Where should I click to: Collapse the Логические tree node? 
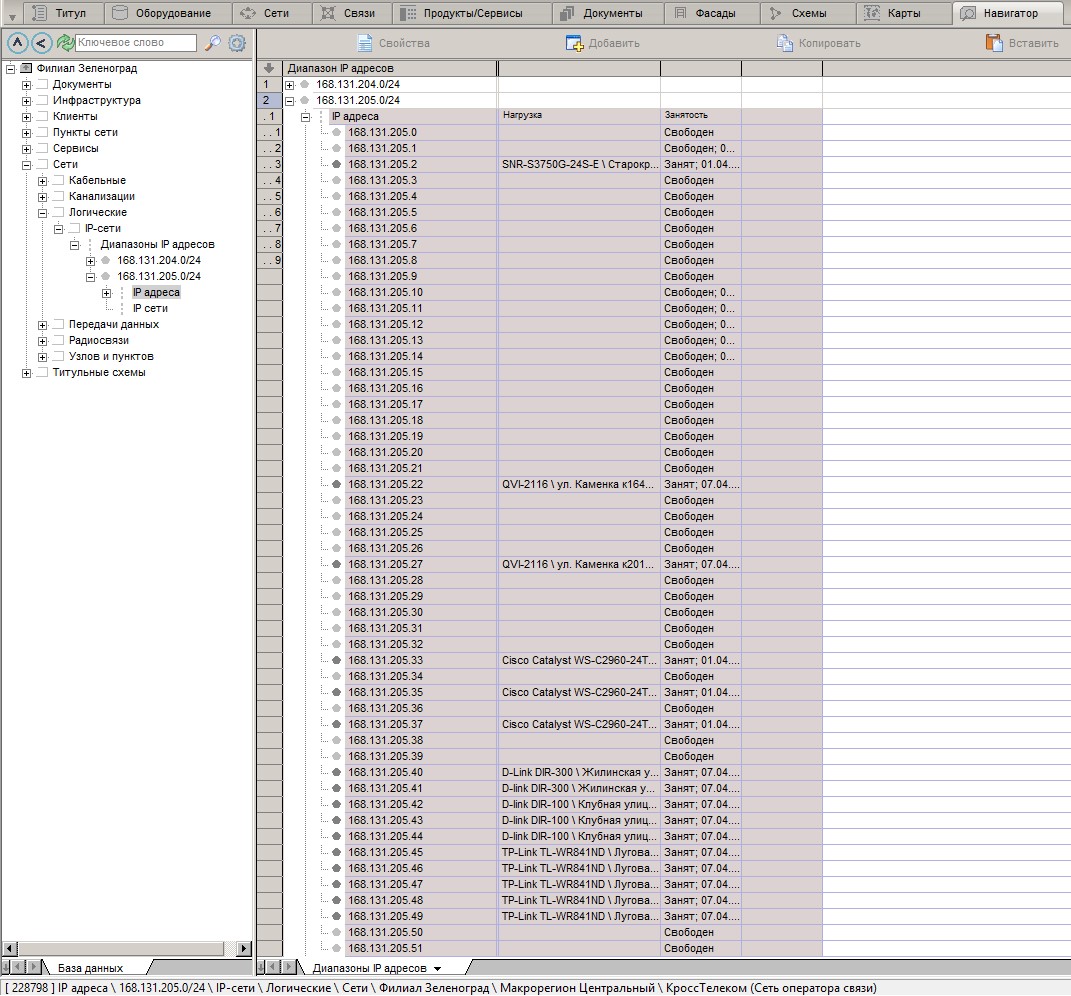pos(42,212)
